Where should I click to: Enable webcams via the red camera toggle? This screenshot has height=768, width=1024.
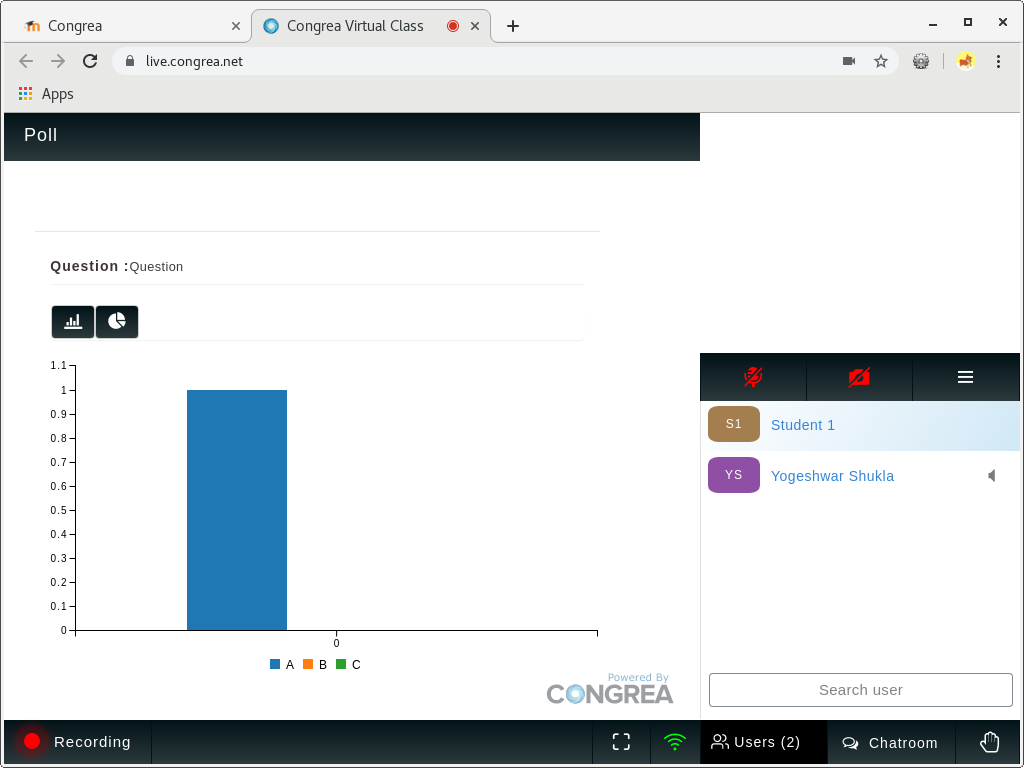pyautogui.click(x=859, y=377)
